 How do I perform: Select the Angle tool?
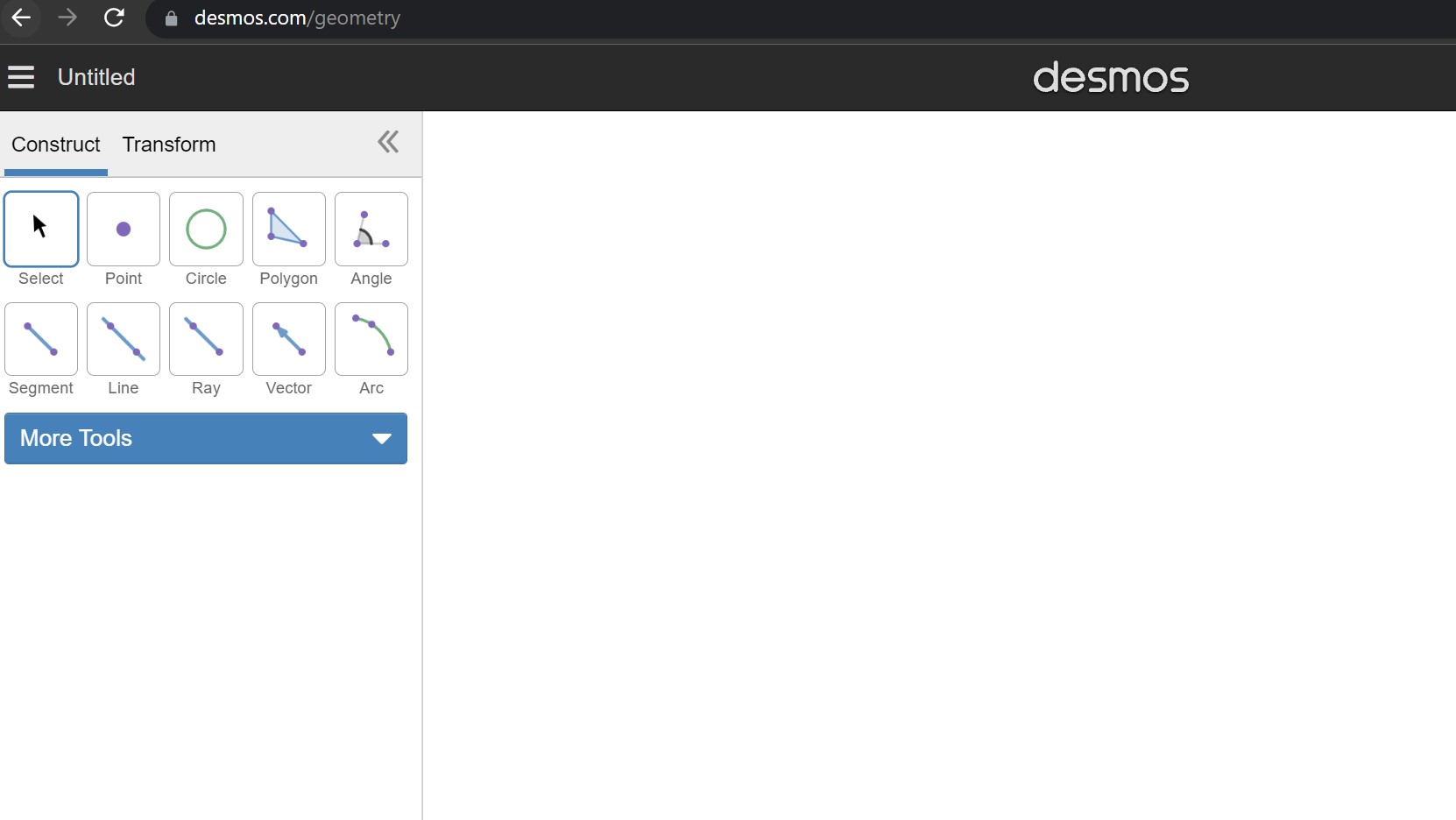[x=371, y=229]
